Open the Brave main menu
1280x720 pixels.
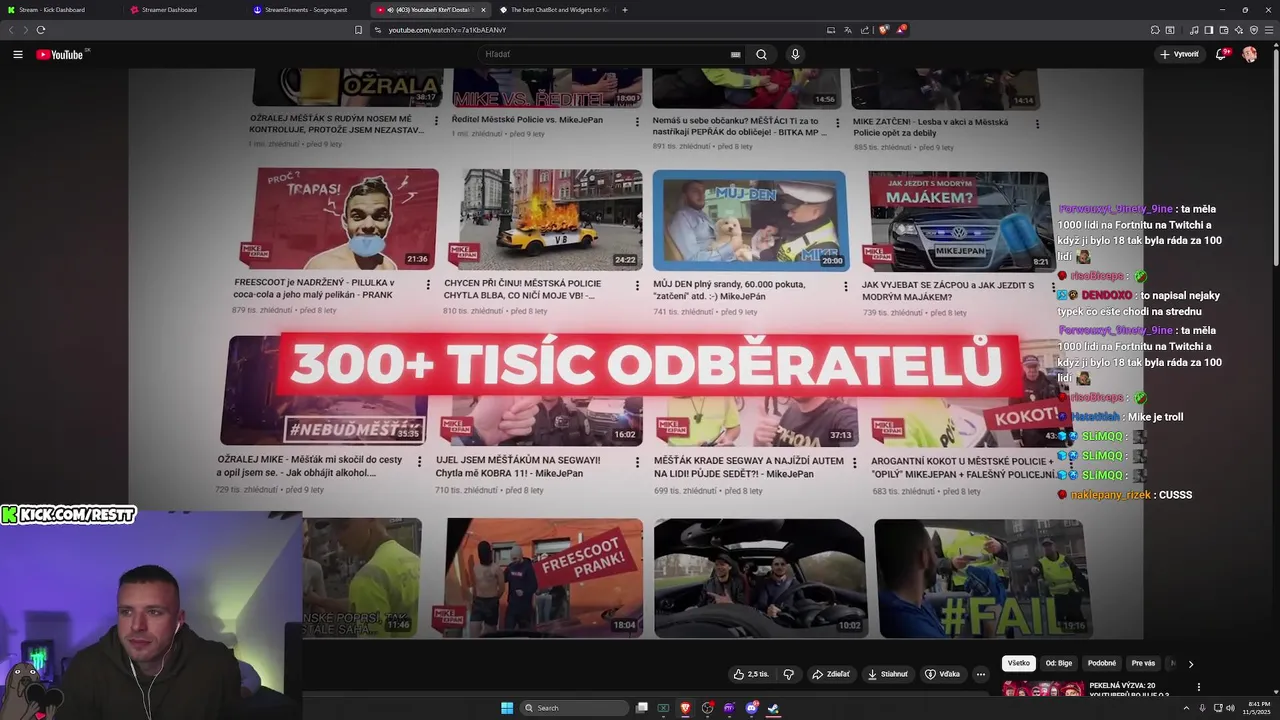click(1269, 30)
